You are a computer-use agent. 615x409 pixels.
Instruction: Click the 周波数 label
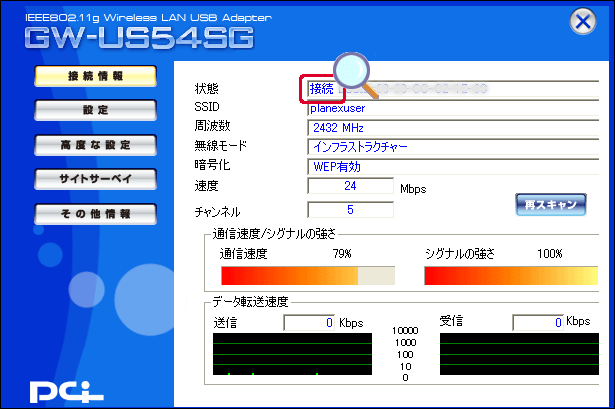coord(212,126)
